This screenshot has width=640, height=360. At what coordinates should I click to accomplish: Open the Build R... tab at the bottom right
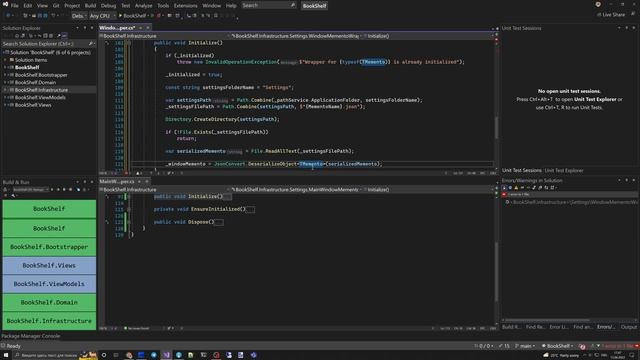[511, 327]
